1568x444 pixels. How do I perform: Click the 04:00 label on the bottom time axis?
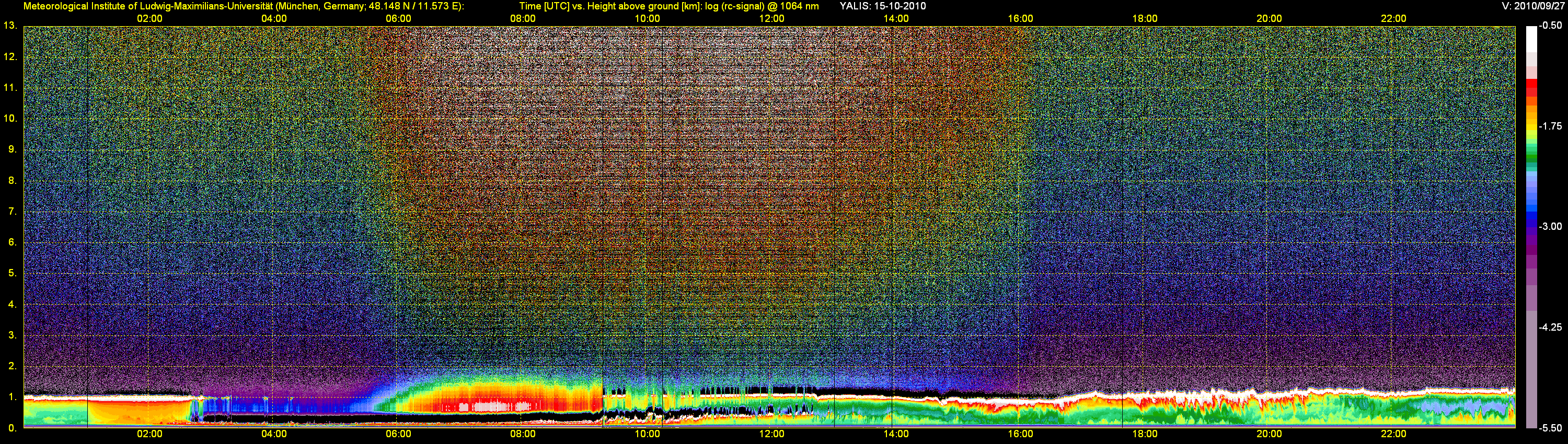(x=274, y=434)
